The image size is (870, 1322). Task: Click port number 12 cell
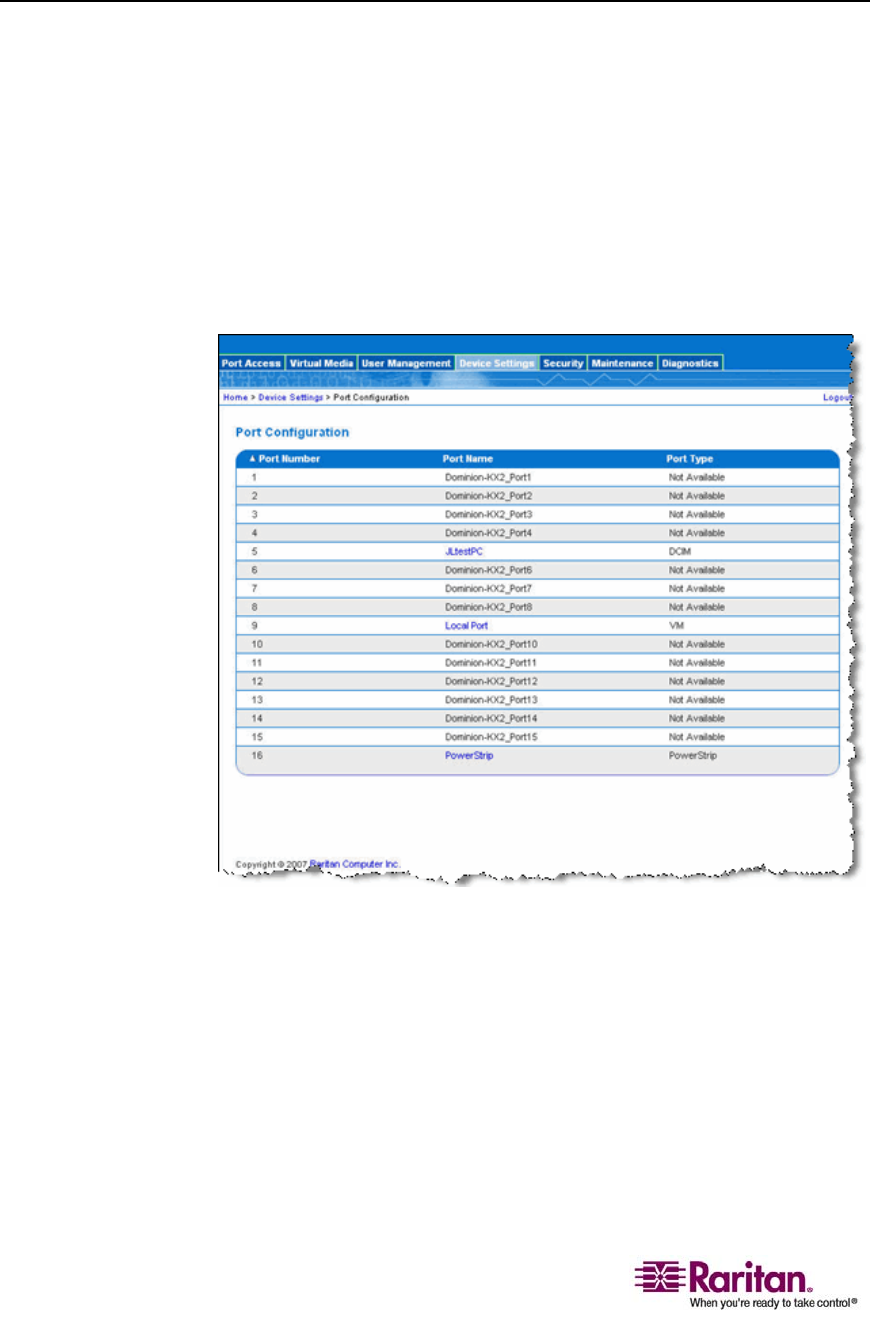pos(256,681)
